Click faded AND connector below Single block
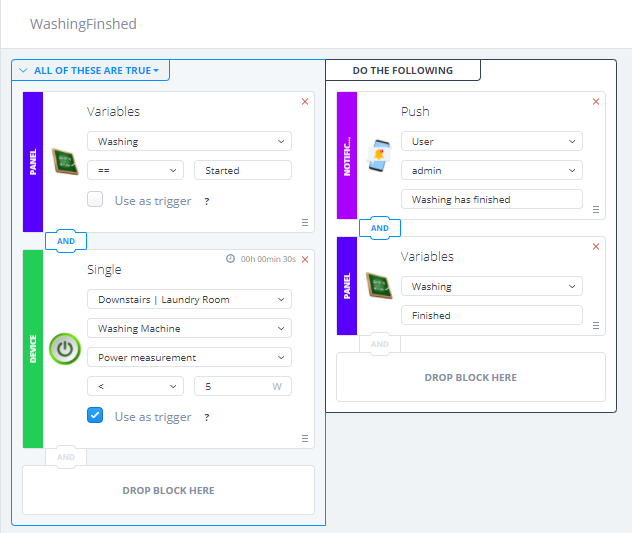 pyautogui.click(x=66, y=457)
